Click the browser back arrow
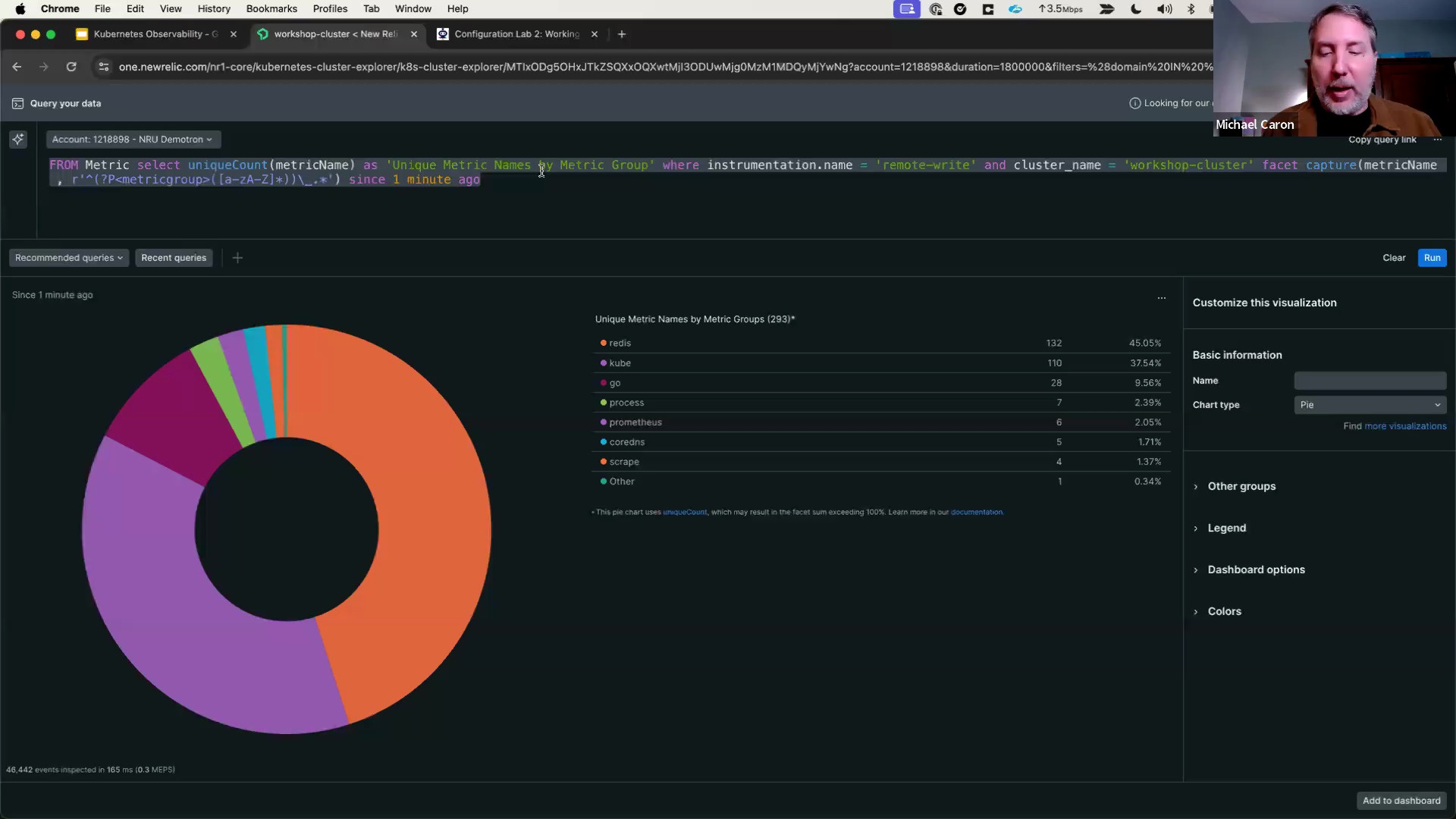Screen dimensions: 1456x819 click(x=17, y=67)
